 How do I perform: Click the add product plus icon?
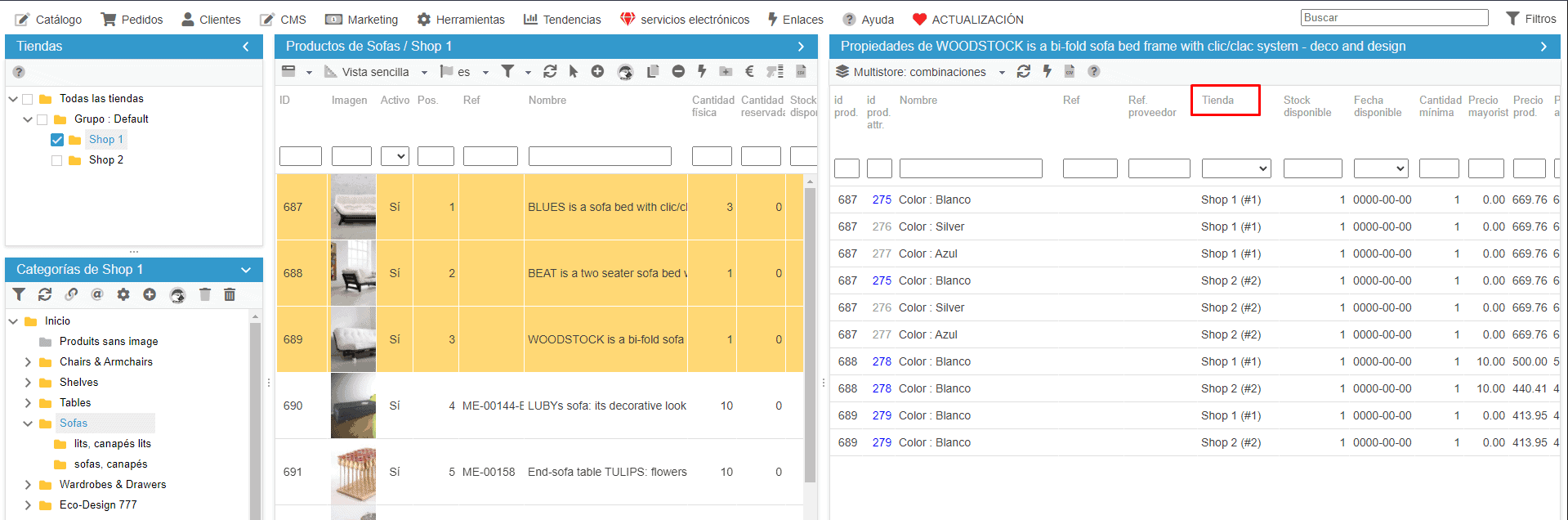point(597,72)
